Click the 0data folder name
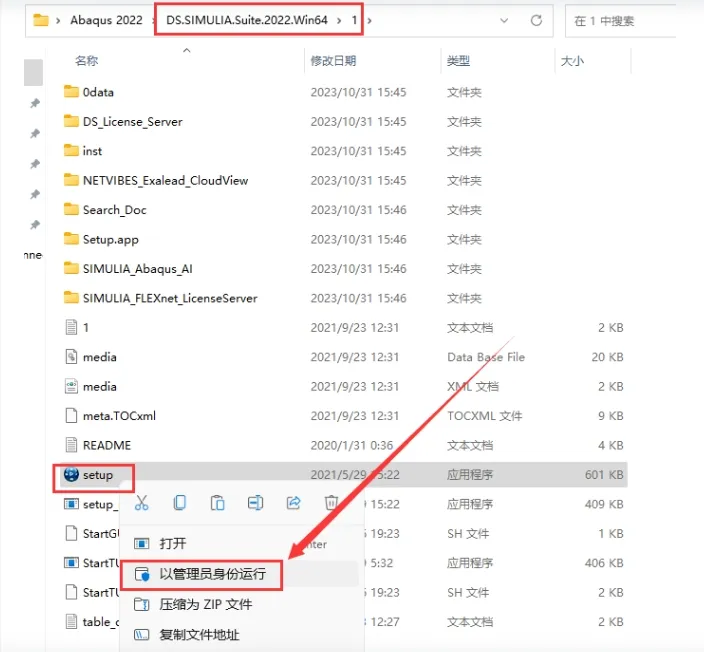Image resolution: width=704 pixels, height=652 pixels. click(98, 92)
